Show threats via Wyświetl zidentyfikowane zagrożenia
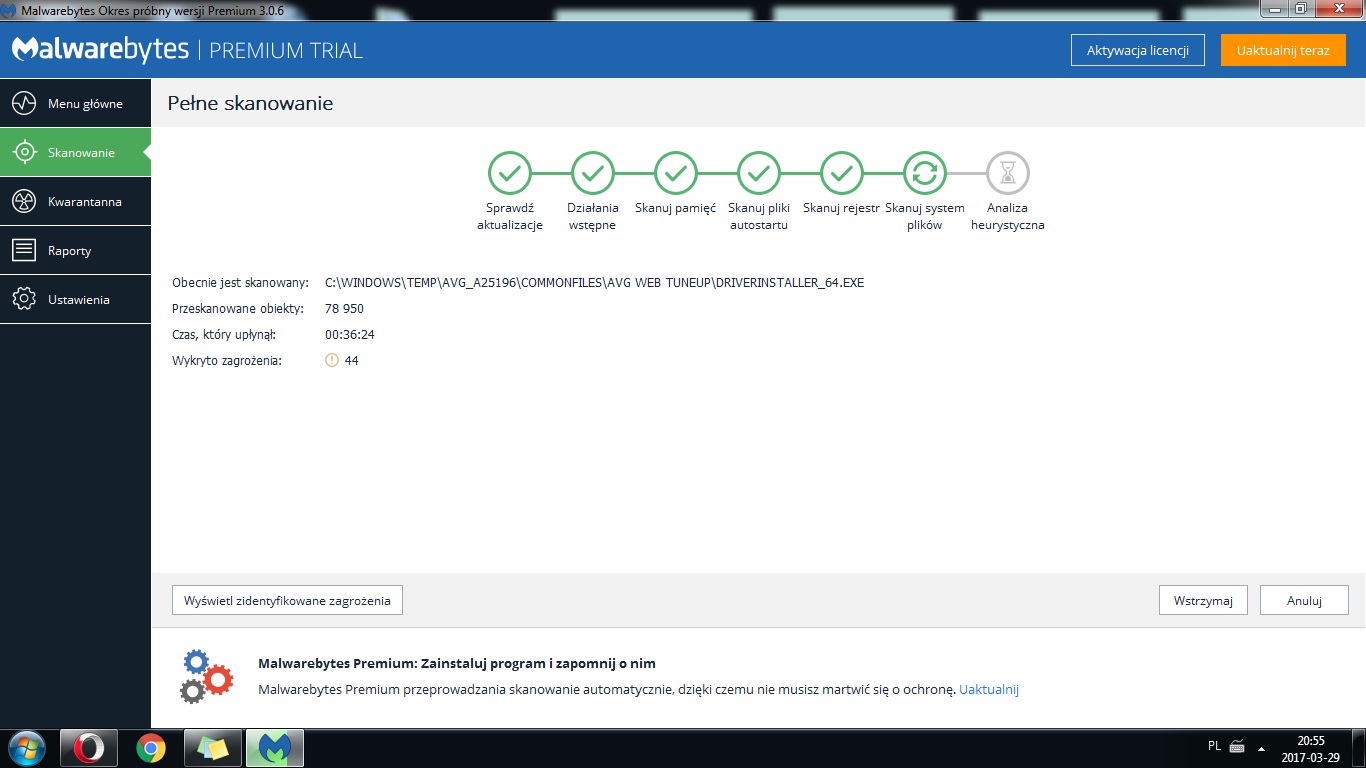Viewport: 1366px width, 768px height. 288,600
